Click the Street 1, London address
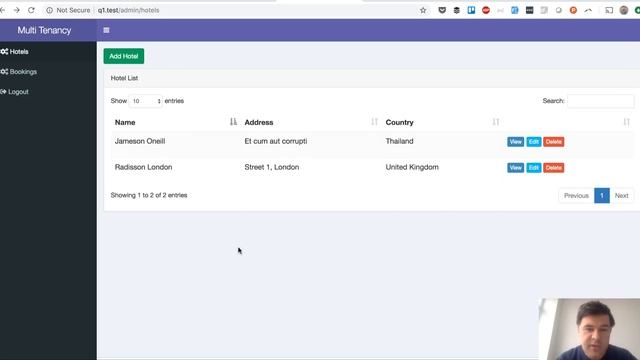640x360 pixels. [272, 167]
